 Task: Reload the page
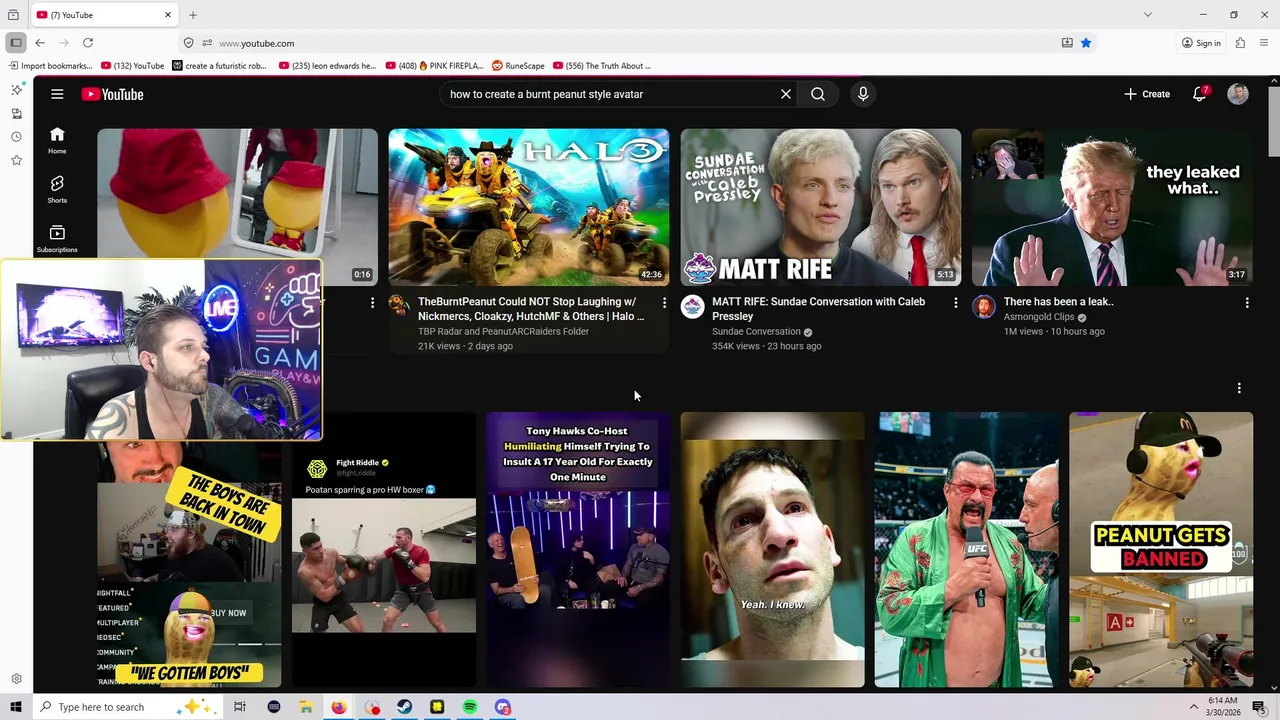88,43
